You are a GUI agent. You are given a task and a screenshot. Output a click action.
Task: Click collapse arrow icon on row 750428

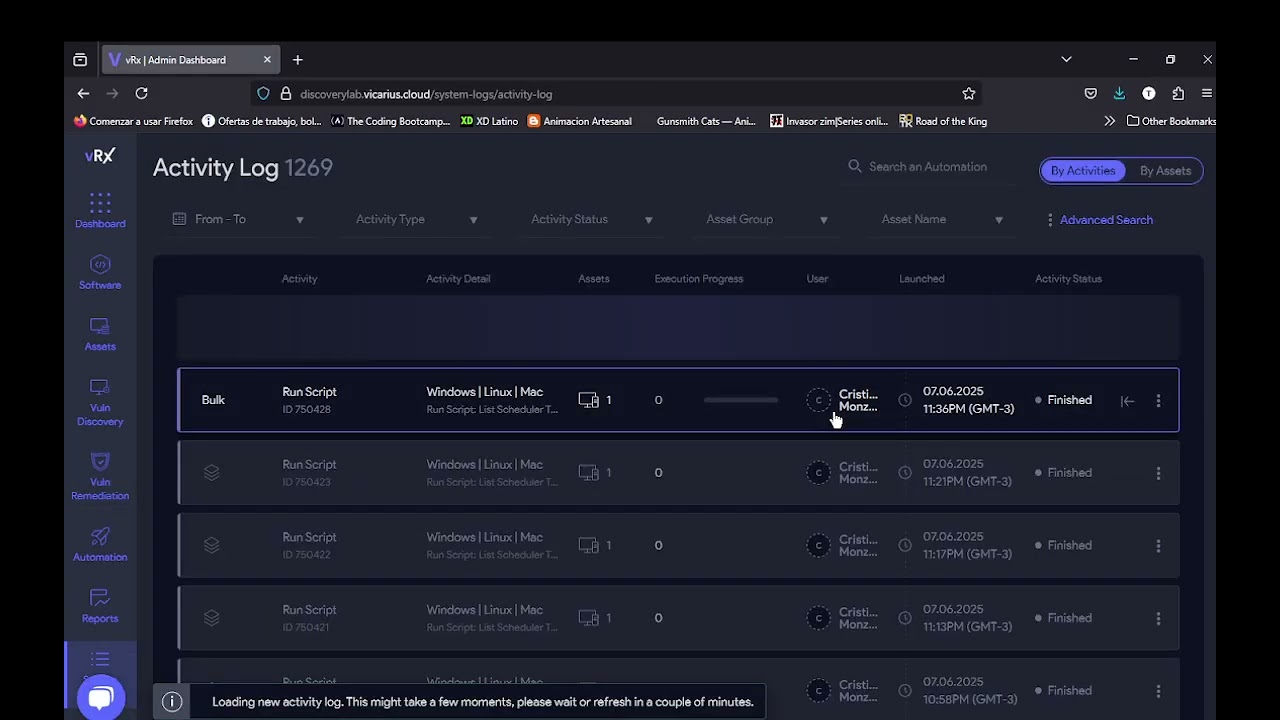click(1127, 401)
